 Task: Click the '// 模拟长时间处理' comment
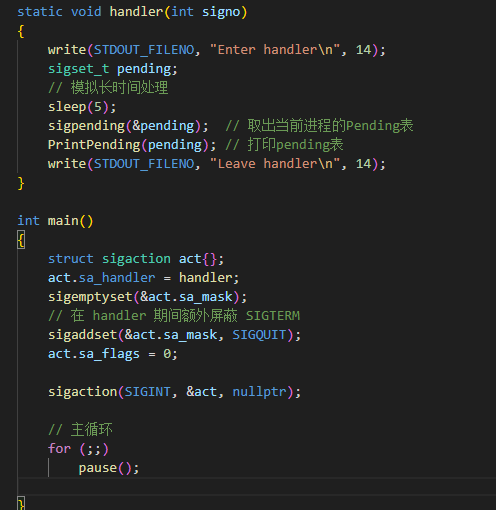coord(108,88)
